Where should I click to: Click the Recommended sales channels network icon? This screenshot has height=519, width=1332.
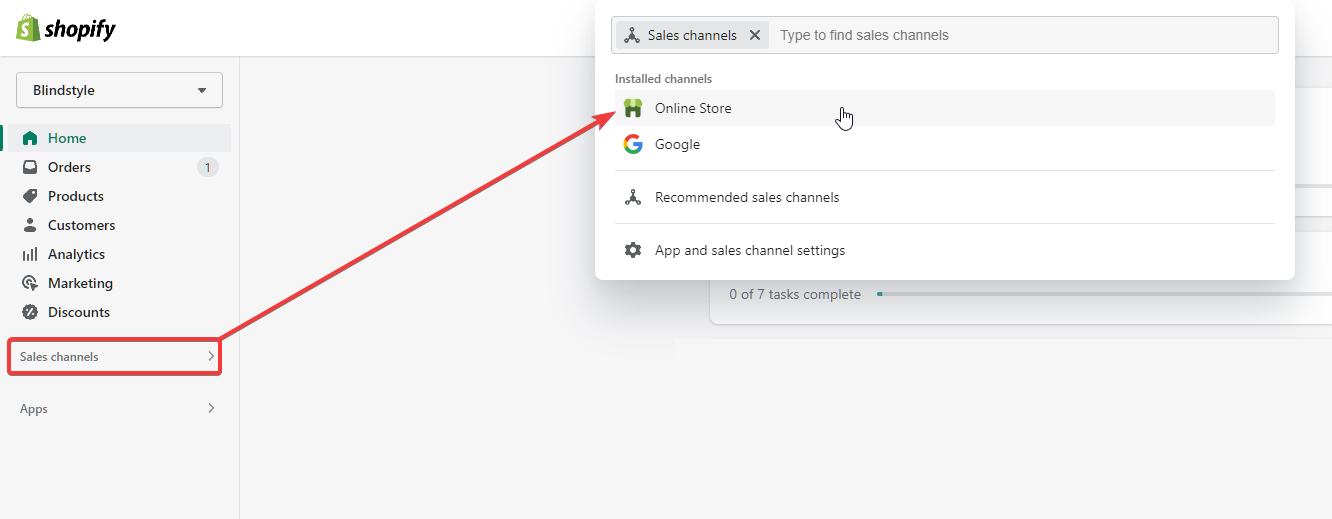633,197
